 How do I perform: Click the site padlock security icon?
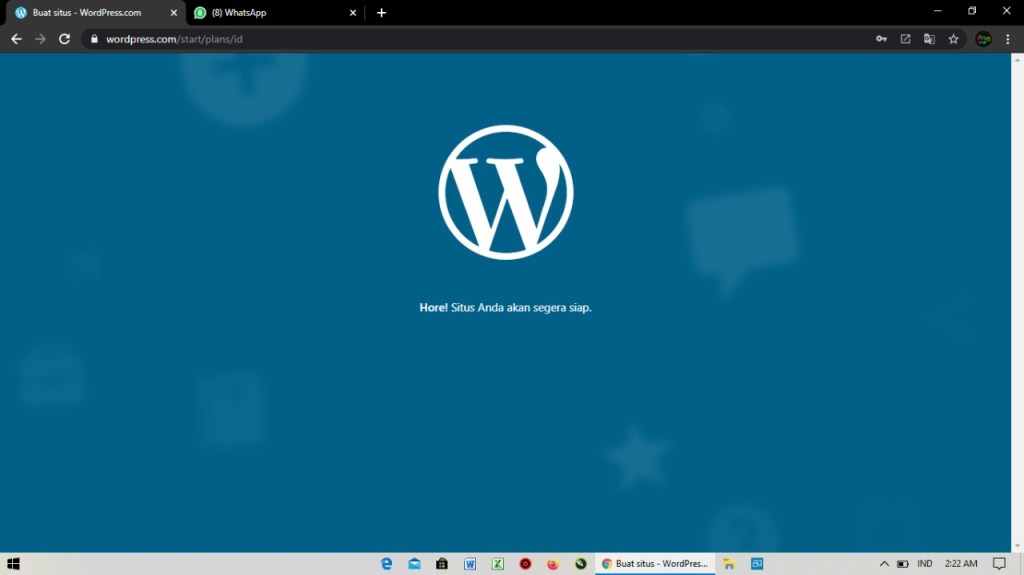tap(95, 39)
